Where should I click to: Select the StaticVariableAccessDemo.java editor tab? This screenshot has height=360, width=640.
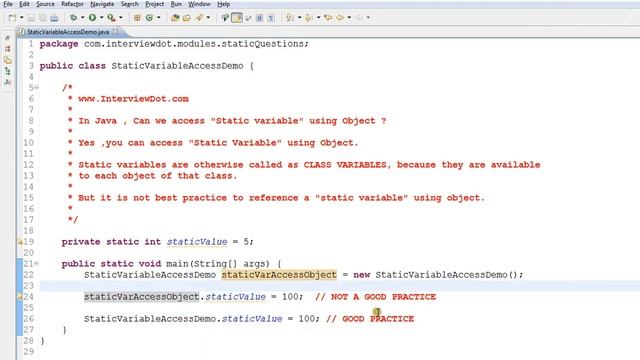point(68,32)
